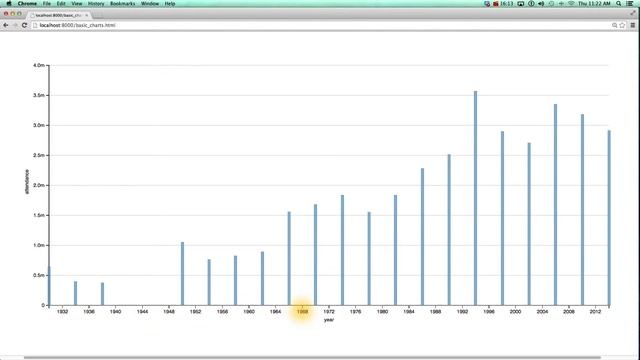This screenshot has height=360, width=640.
Task: Open the Help menu
Action: click(170, 3)
